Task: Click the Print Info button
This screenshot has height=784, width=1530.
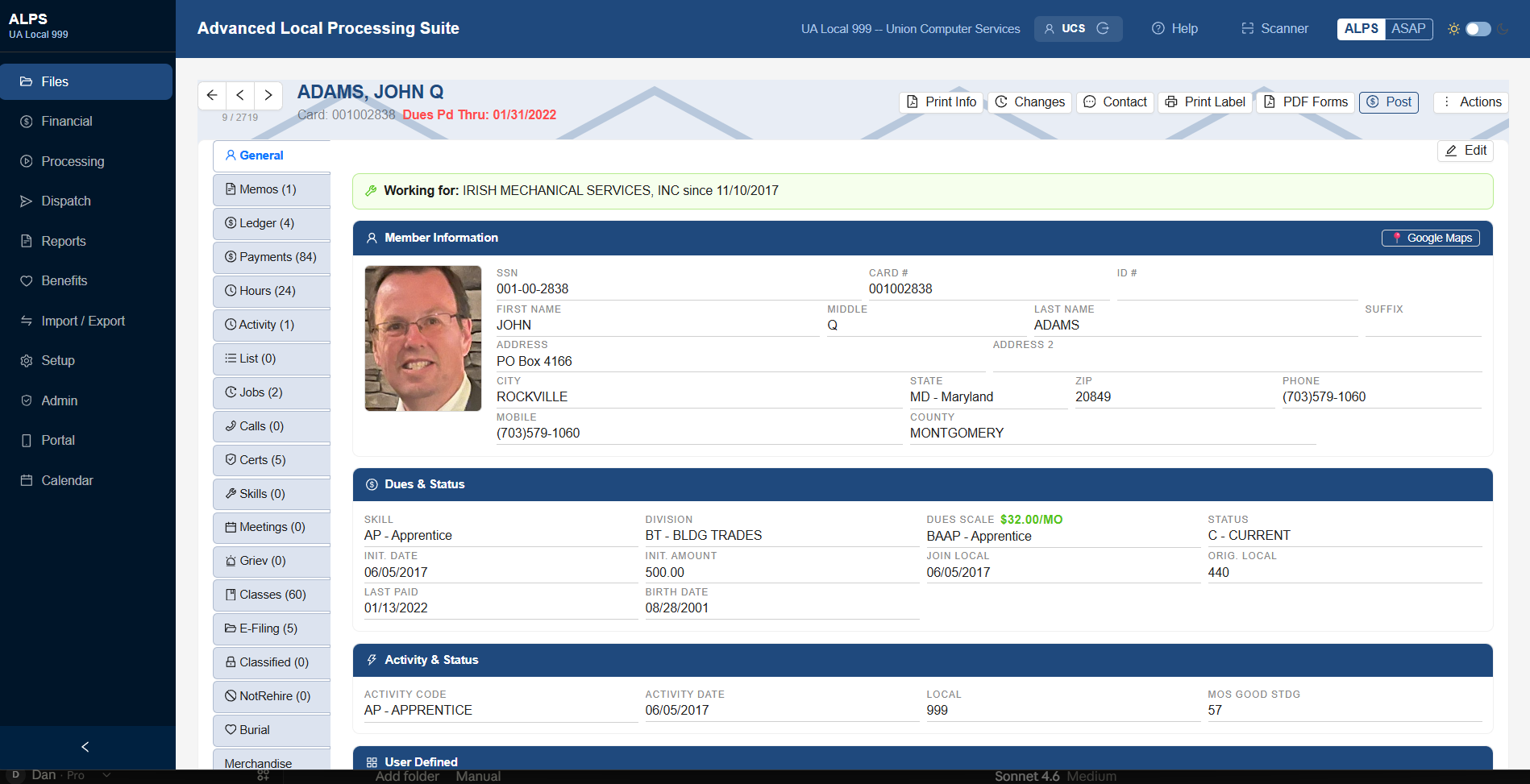Action: [x=942, y=102]
